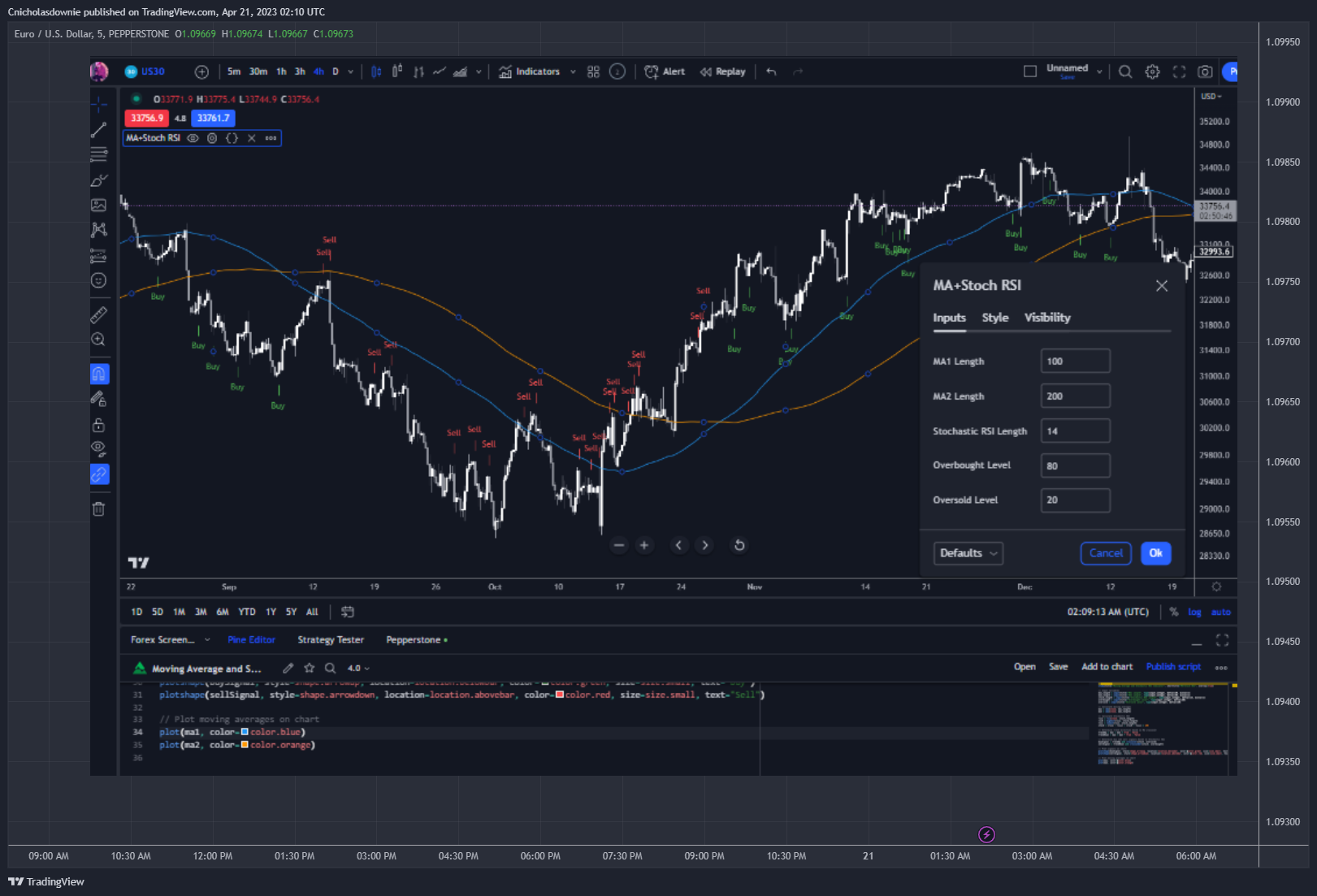The height and width of the screenshot is (896, 1317).
Task: Open the Strategy Tester tab
Action: pyautogui.click(x=331, y=640)
